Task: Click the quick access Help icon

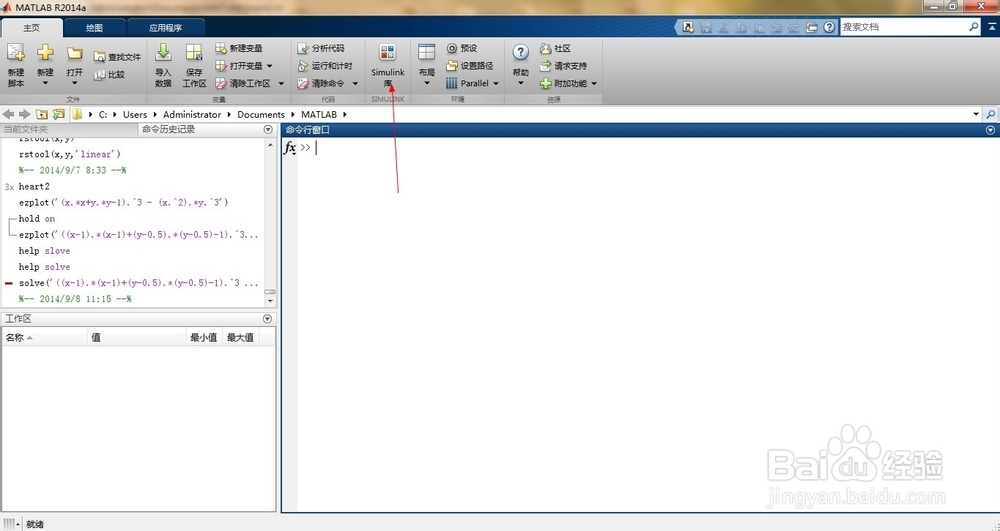Action: [828, 27]
